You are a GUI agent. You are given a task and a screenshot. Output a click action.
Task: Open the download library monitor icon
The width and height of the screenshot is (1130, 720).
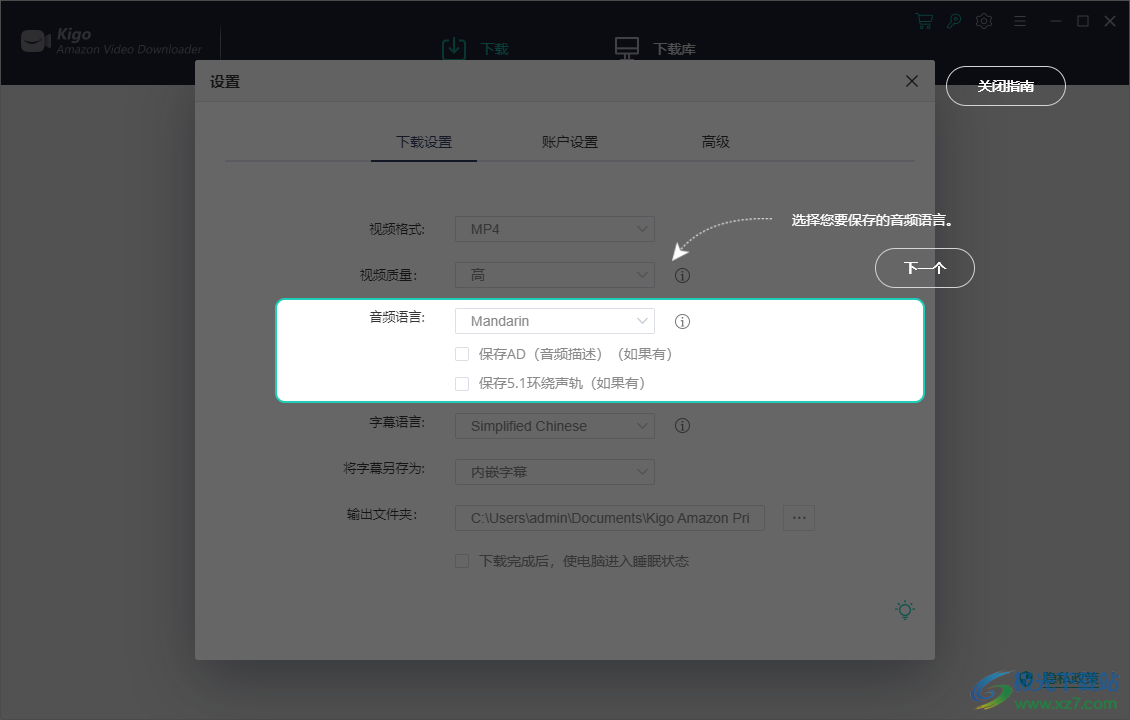[x=626, y=48]
